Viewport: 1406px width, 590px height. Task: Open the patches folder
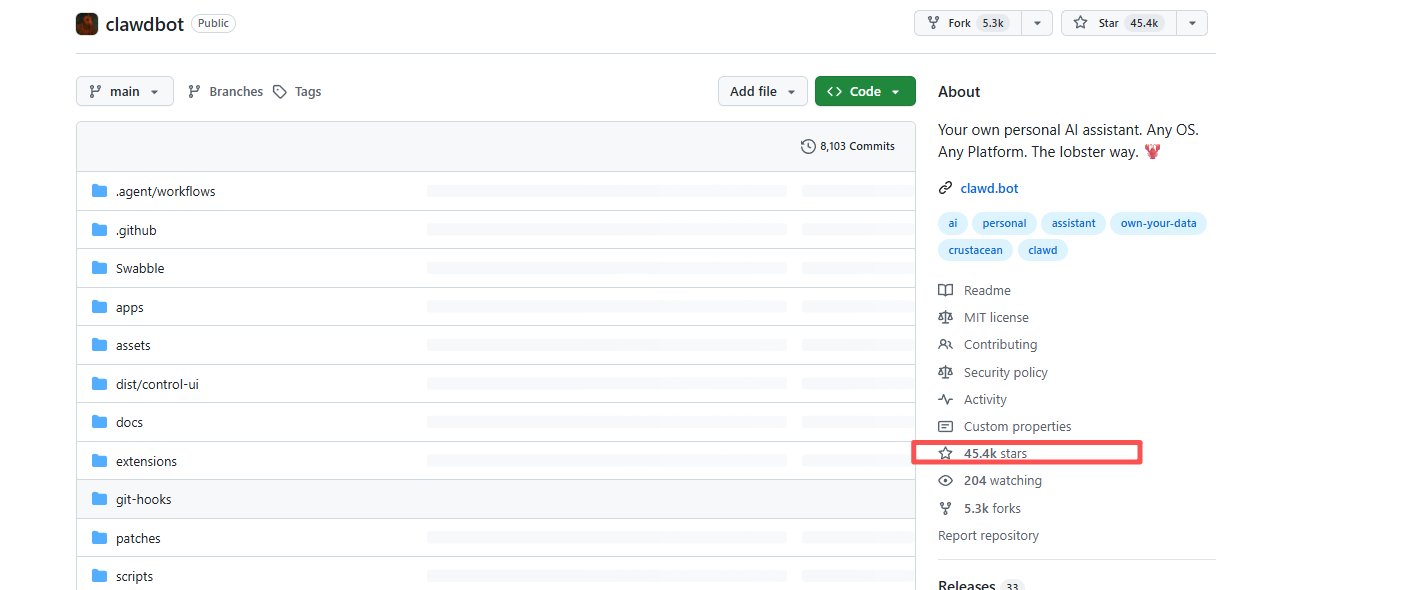pos(138,538)
